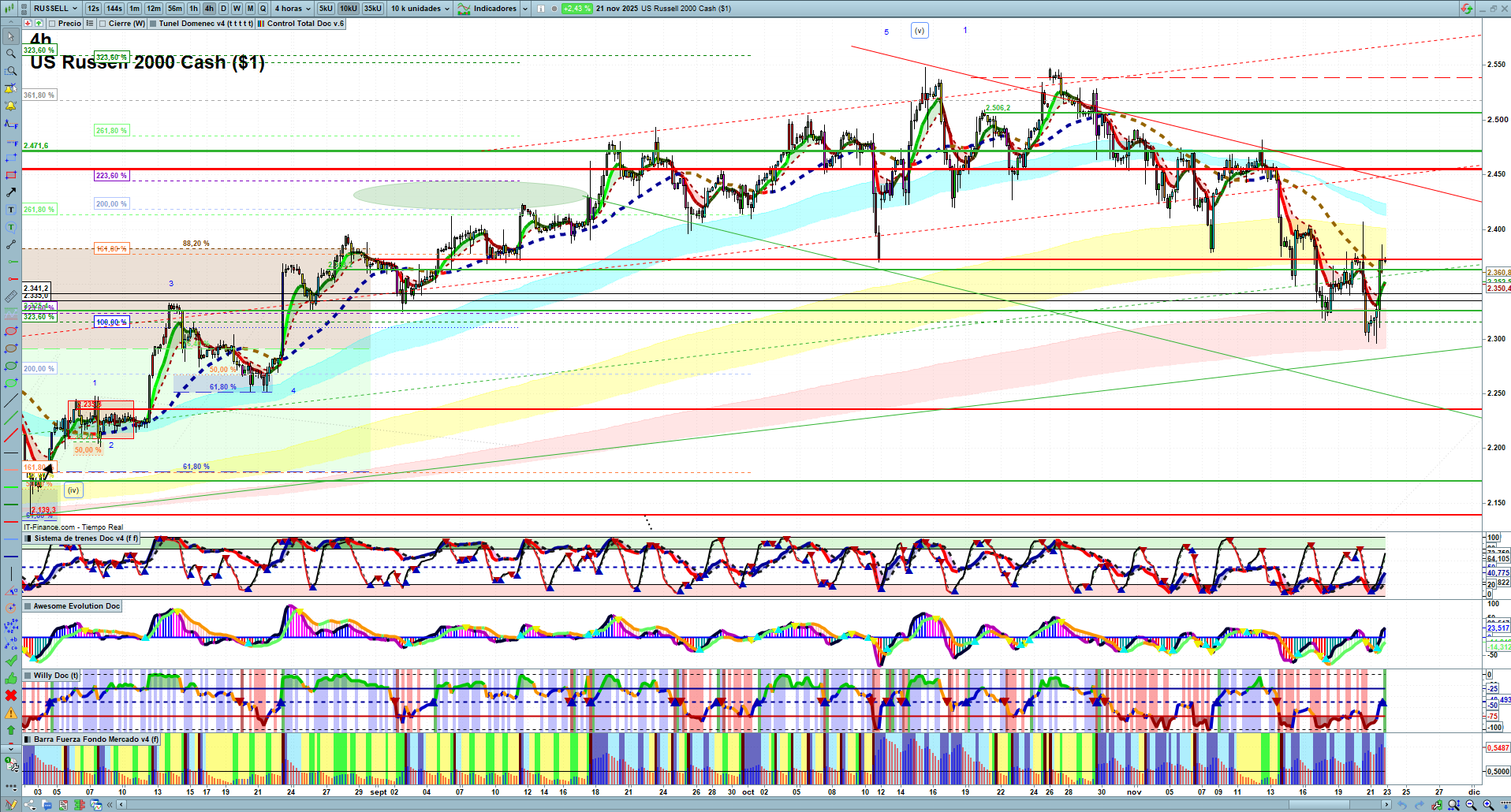Switch to the 1h timeframe
This screenshot has width=1511, height=812.
pos(194,9)
